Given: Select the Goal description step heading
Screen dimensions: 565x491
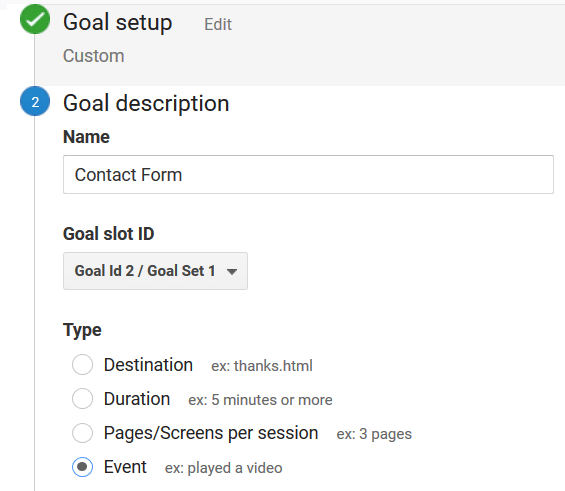Looking at the screenshot, I should tap(146, 104).
